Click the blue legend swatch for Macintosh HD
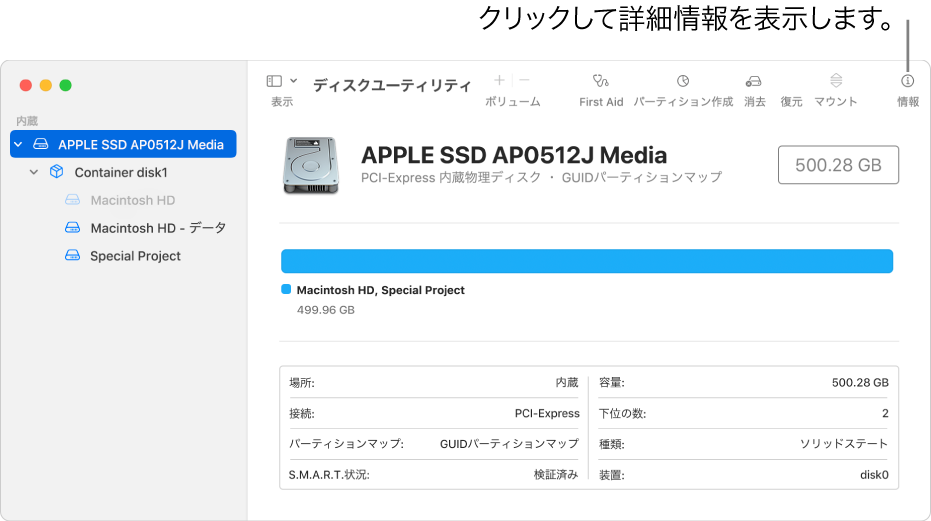The height and width of the screenshot is (521, 931). [286, 289]
